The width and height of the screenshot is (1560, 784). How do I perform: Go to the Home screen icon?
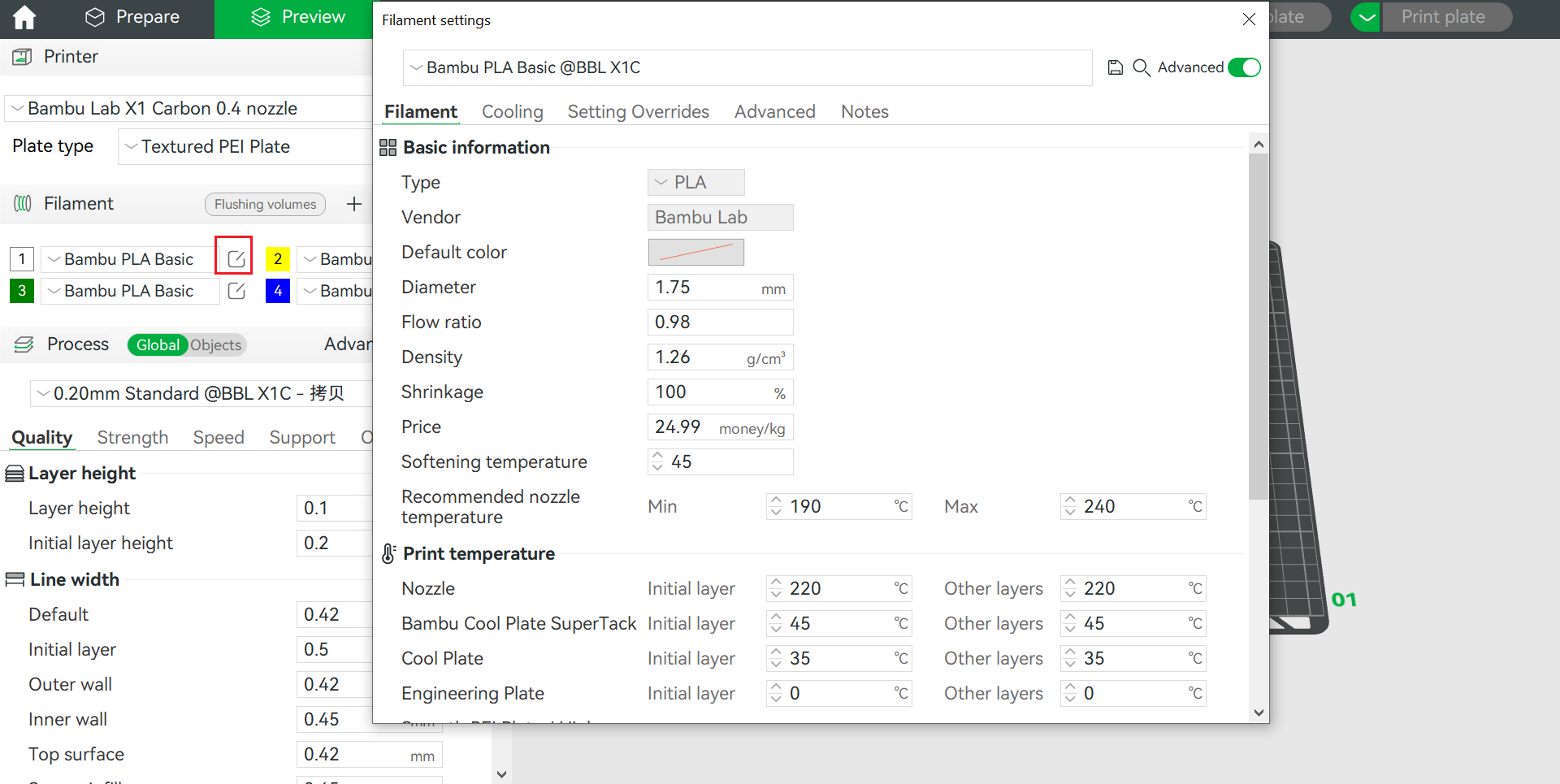point(24,17)
